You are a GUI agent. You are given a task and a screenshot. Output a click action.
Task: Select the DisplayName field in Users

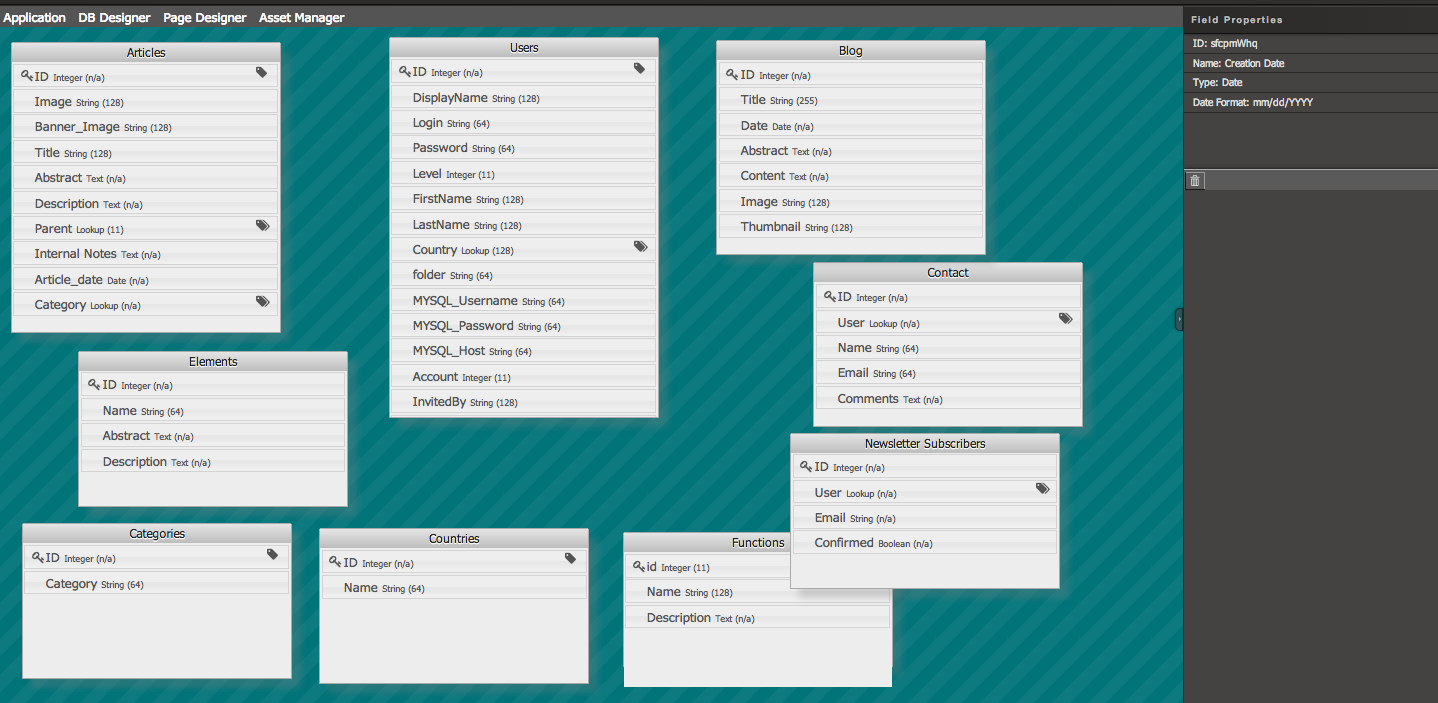pos(524,98)
